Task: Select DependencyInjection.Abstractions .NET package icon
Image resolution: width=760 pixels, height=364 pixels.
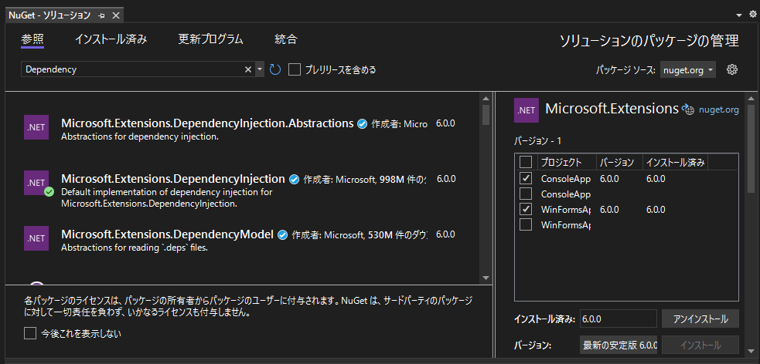Action: [x=36, y=128]
